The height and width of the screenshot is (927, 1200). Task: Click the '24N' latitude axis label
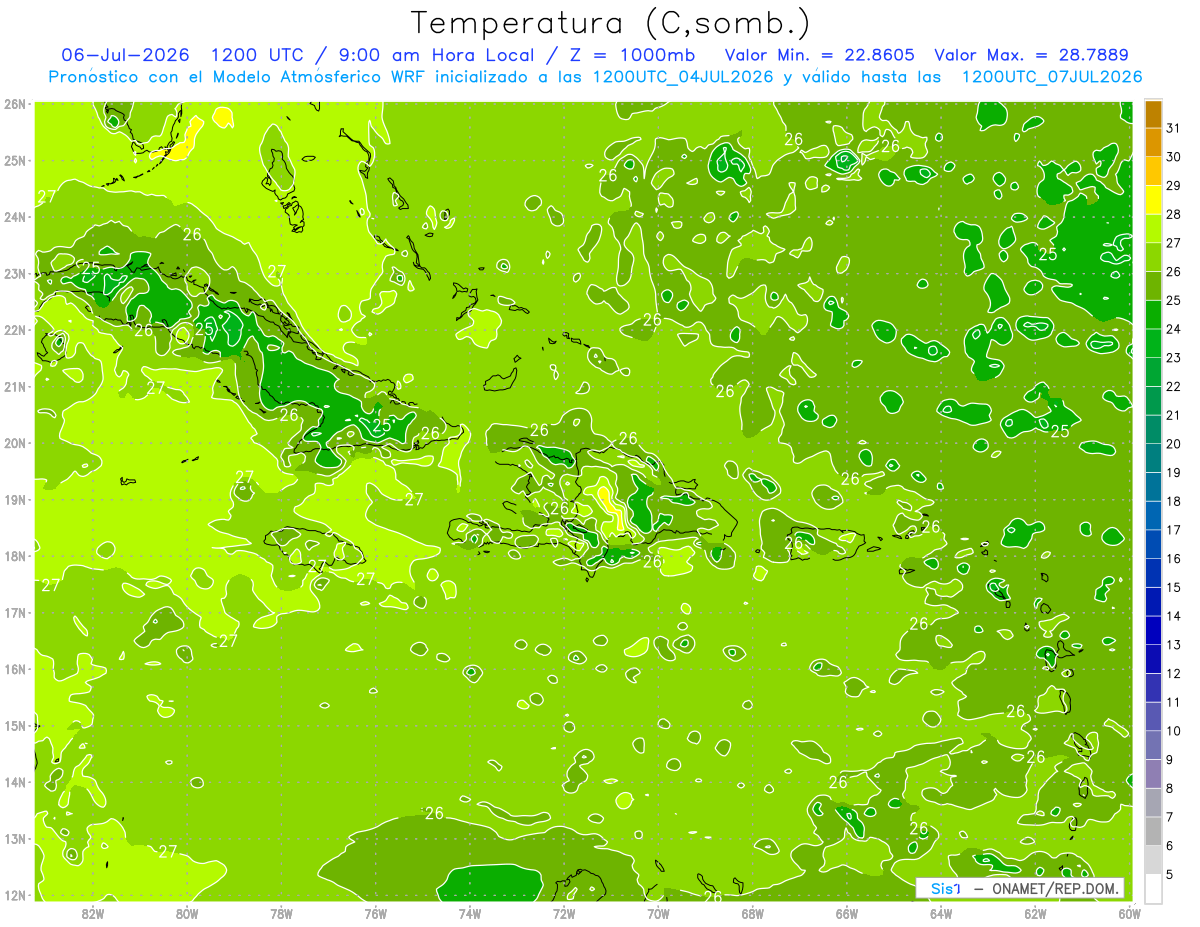[x=14, y=217]
